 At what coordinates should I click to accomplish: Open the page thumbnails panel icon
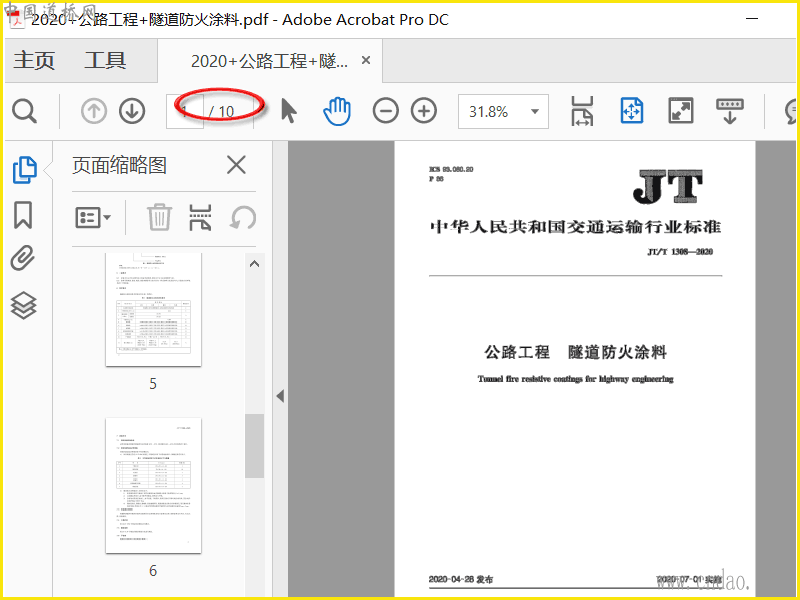24,170
